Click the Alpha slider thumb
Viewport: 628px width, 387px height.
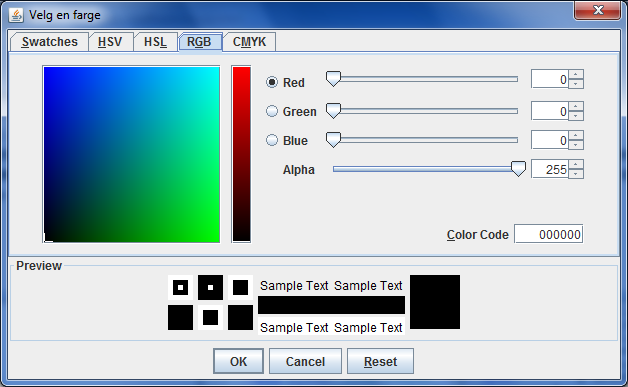(518, 169)
